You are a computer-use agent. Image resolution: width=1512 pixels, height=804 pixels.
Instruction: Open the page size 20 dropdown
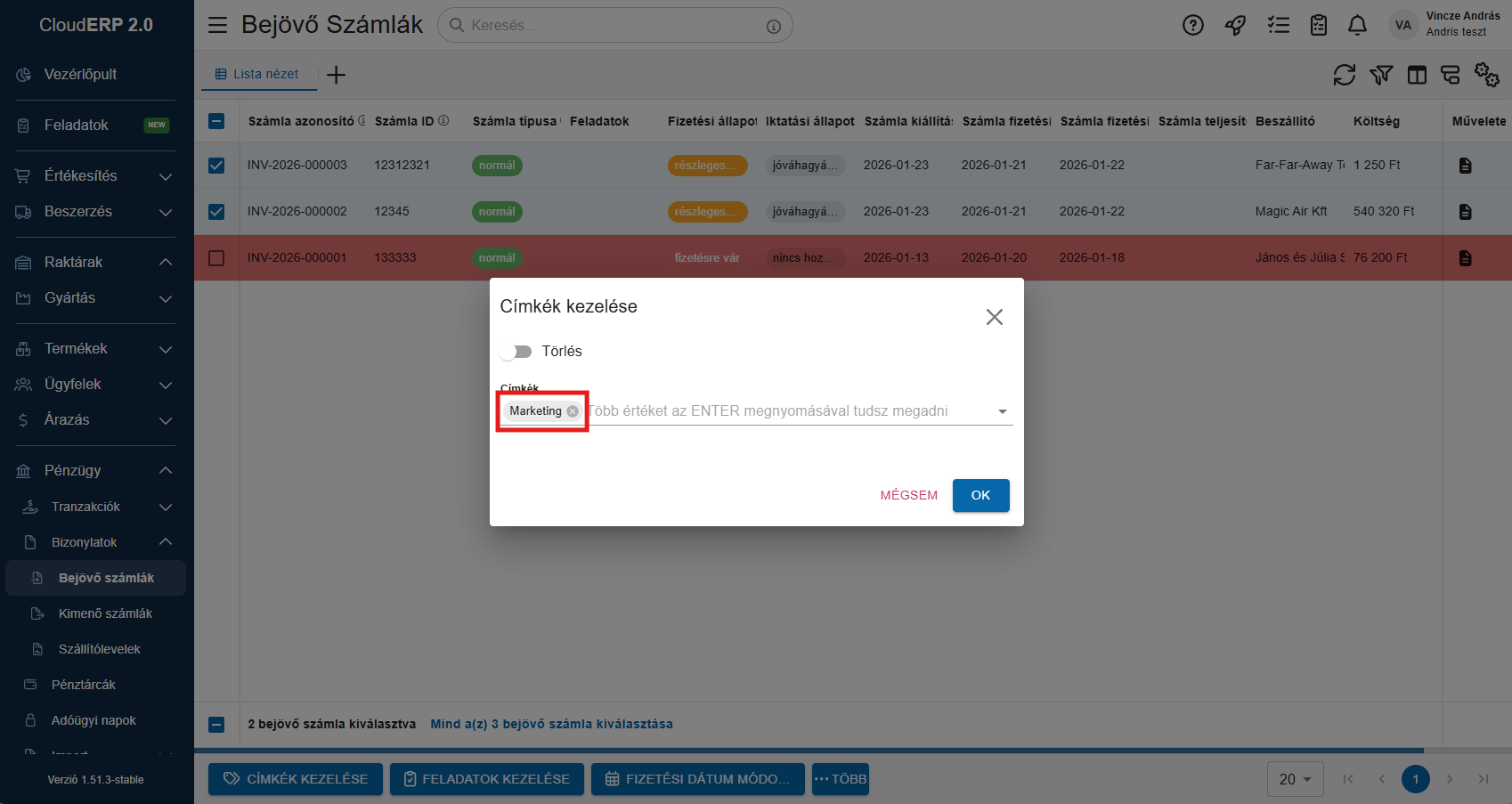tap(1295, 779)
